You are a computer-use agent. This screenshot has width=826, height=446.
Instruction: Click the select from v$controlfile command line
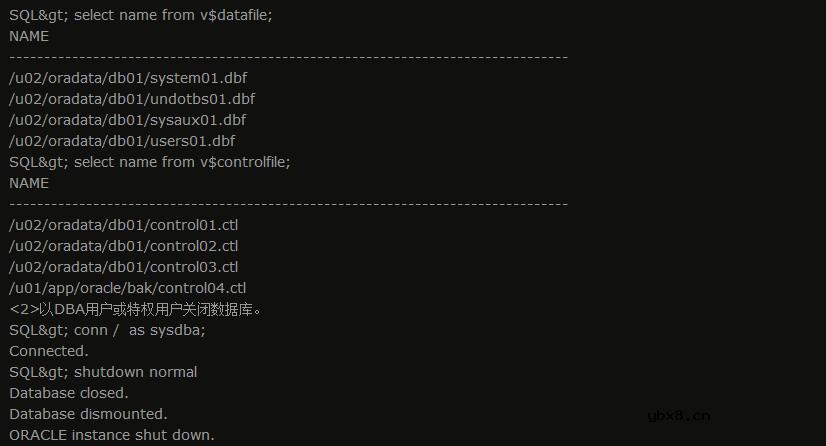coord(149,162)
